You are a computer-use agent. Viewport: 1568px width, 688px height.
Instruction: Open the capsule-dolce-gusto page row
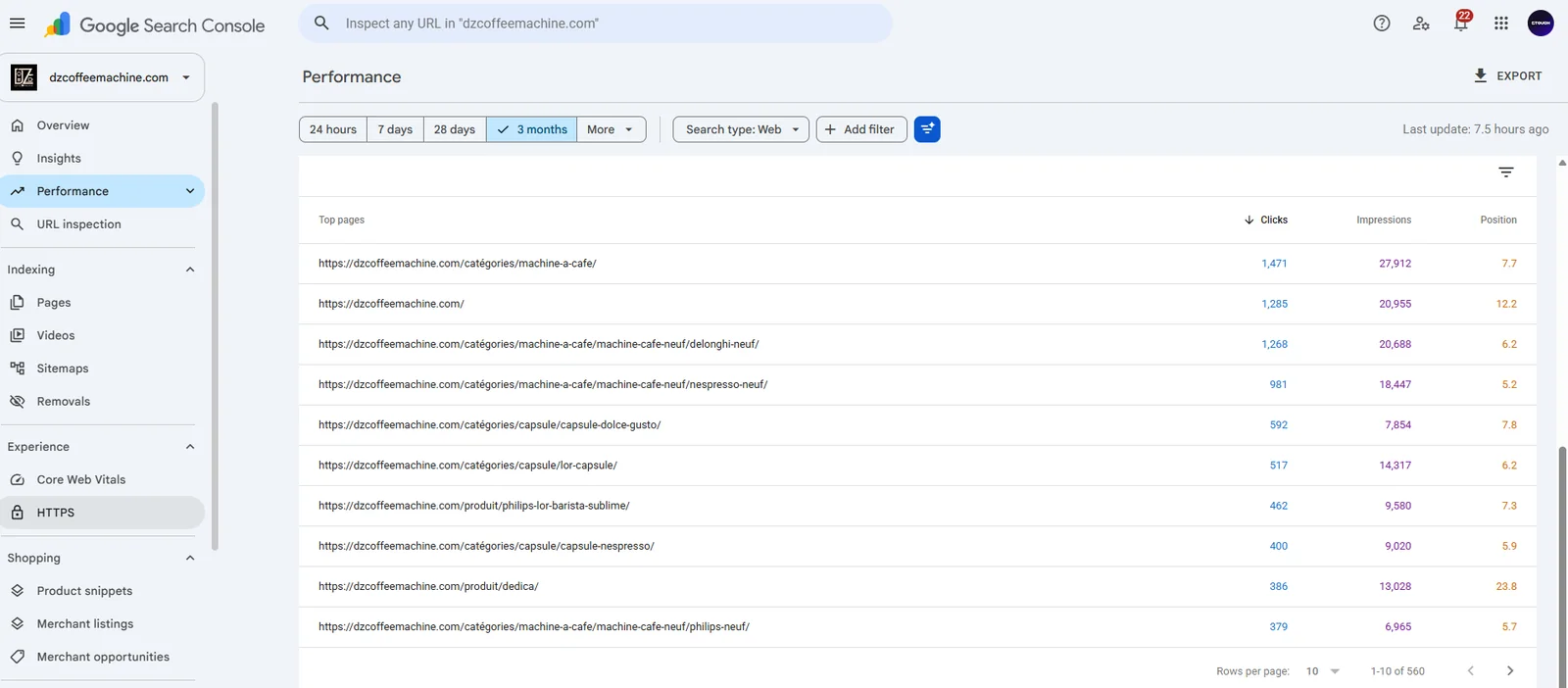pyautogui.click(x=917, y=424)
